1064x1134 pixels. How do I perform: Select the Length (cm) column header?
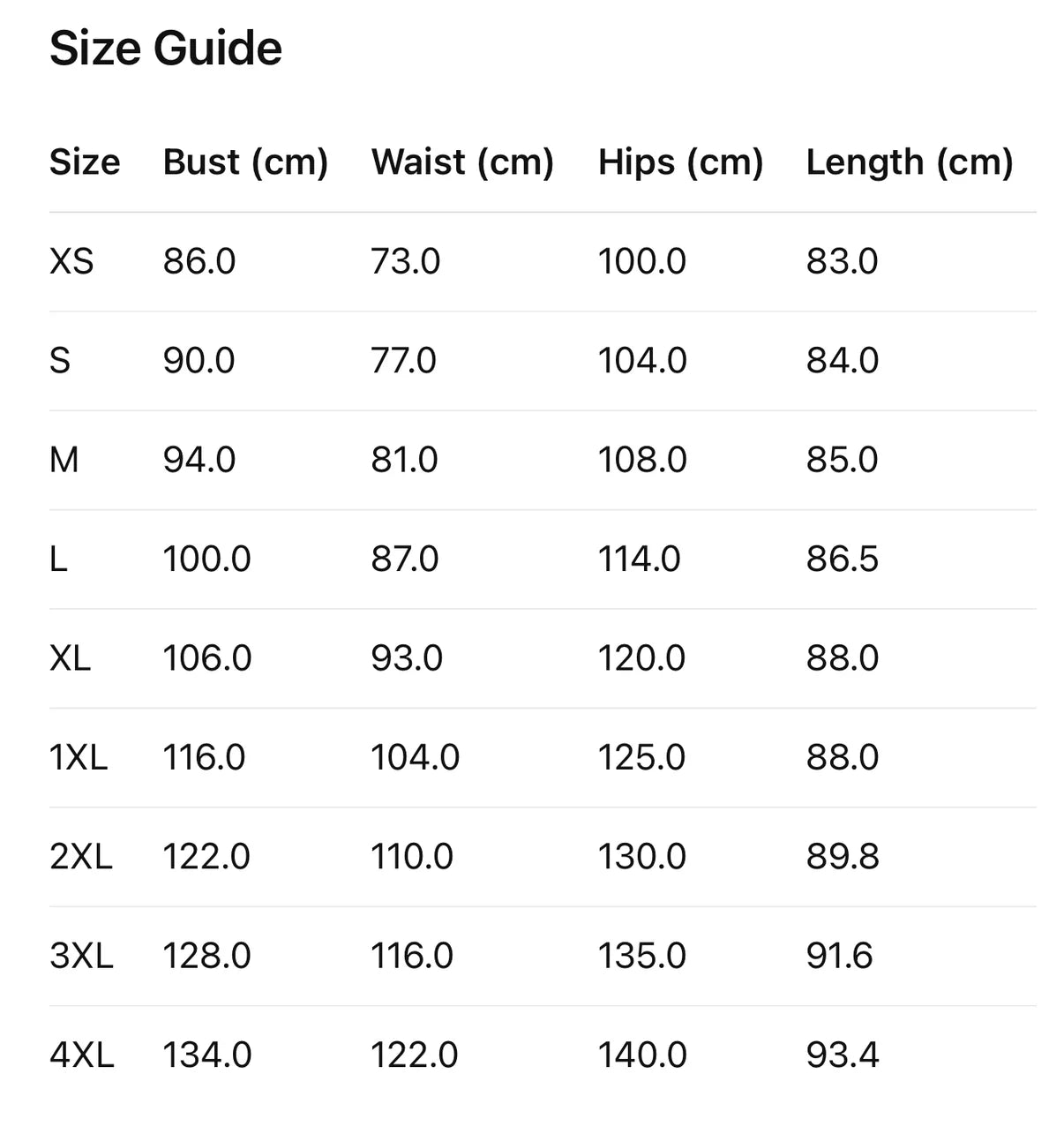[910, 162]
